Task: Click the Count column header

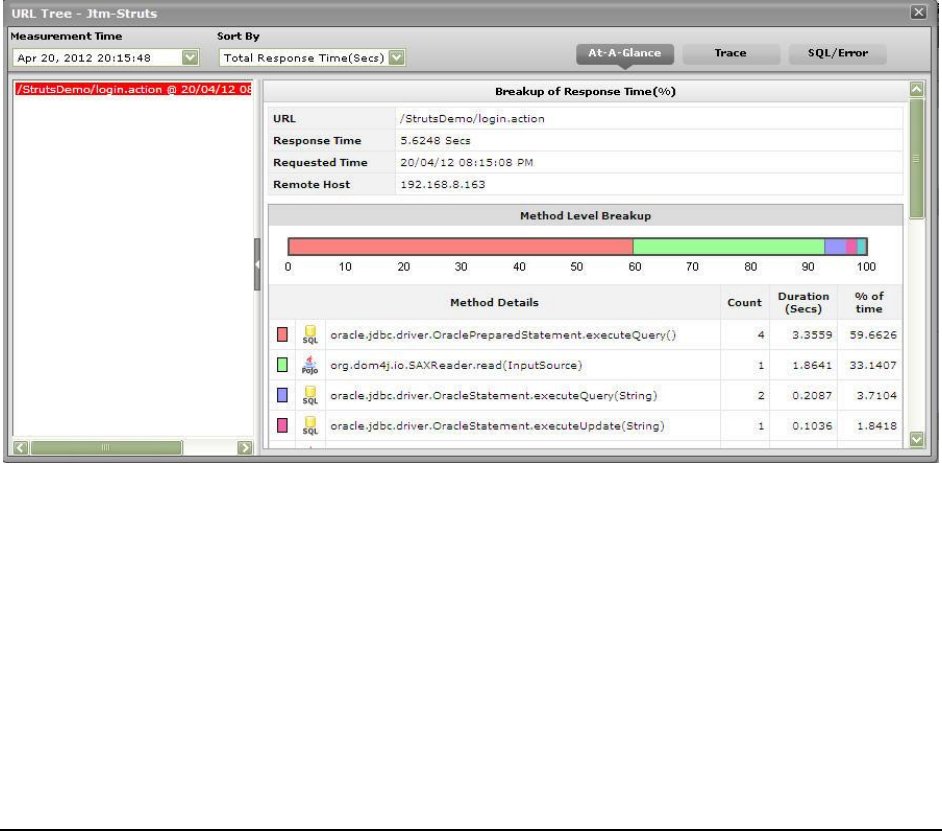Action: click(744, 302)
